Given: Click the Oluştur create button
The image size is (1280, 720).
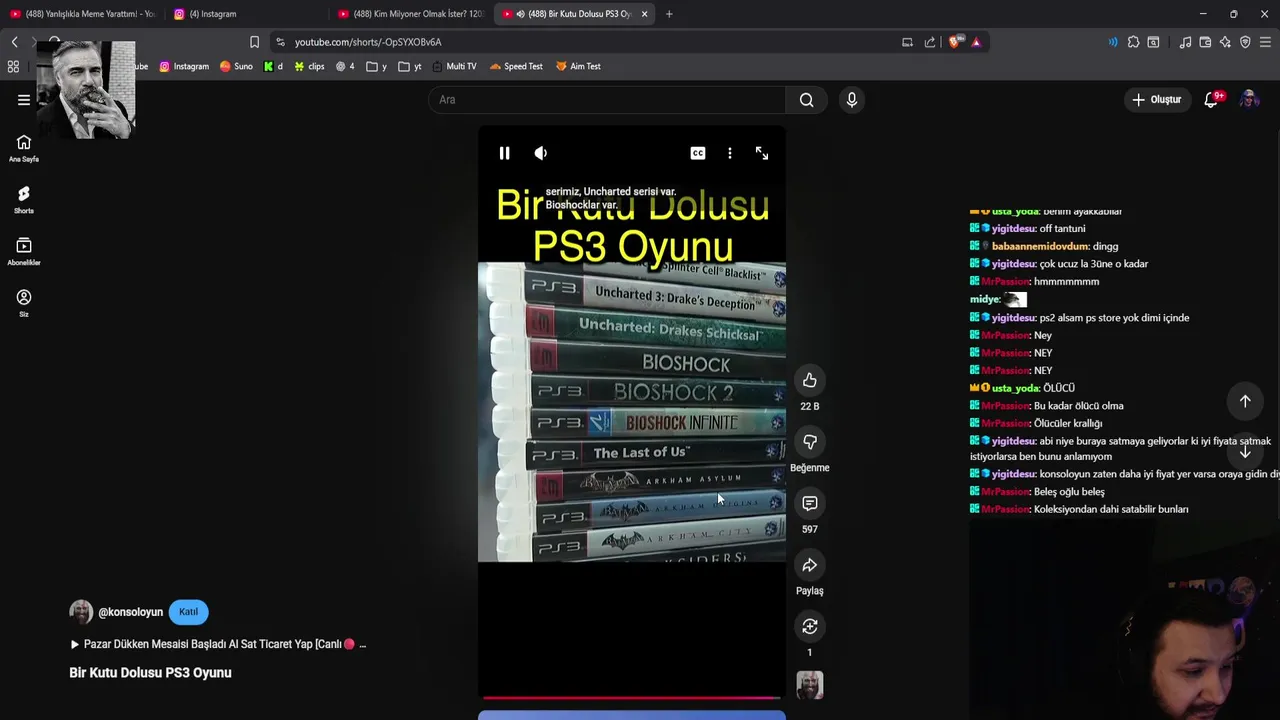Looking at the screenshot, I should [x=1157, y=99].
